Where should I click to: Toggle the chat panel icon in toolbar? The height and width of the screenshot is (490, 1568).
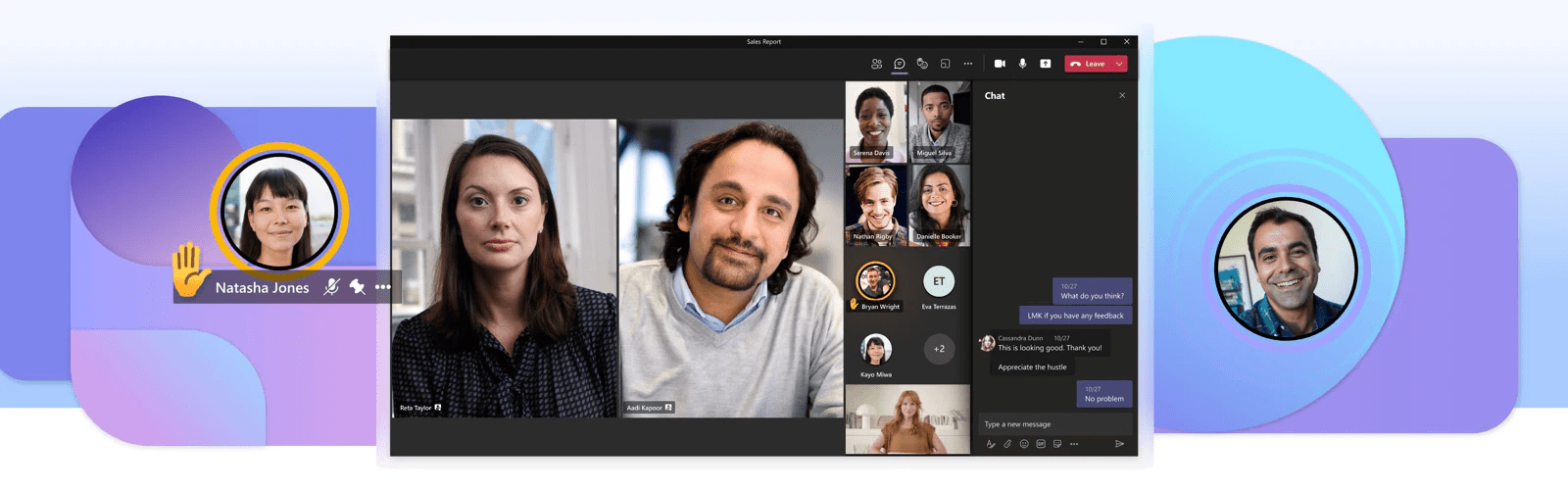[900, 64]
